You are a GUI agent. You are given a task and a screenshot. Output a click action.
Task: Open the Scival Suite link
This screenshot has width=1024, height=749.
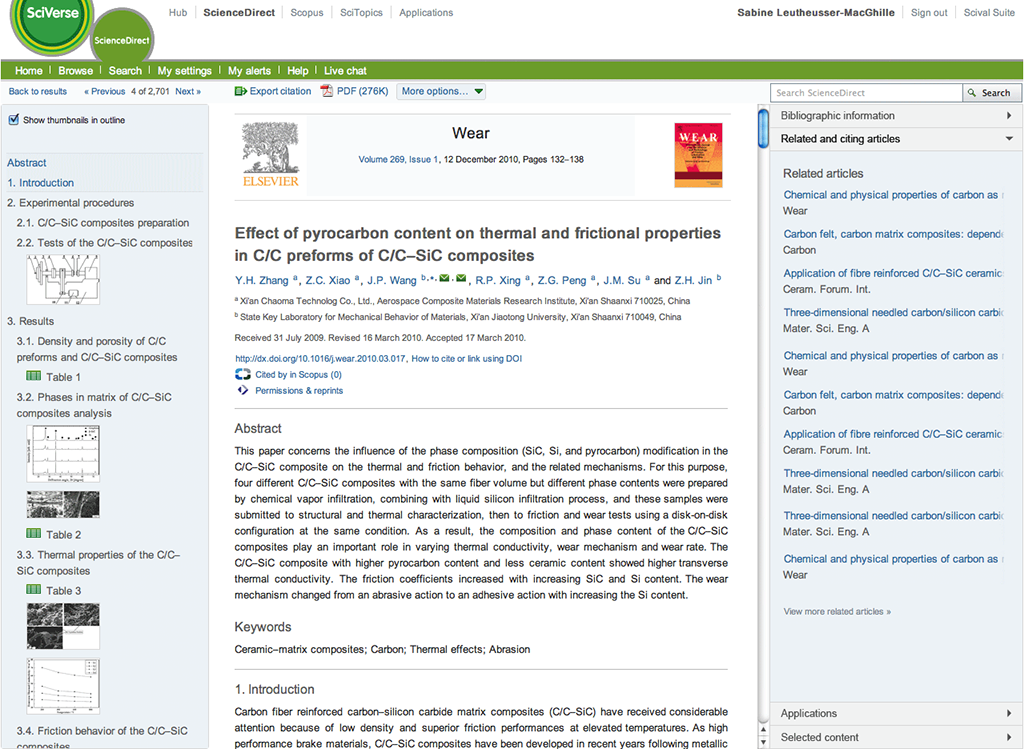989,12
